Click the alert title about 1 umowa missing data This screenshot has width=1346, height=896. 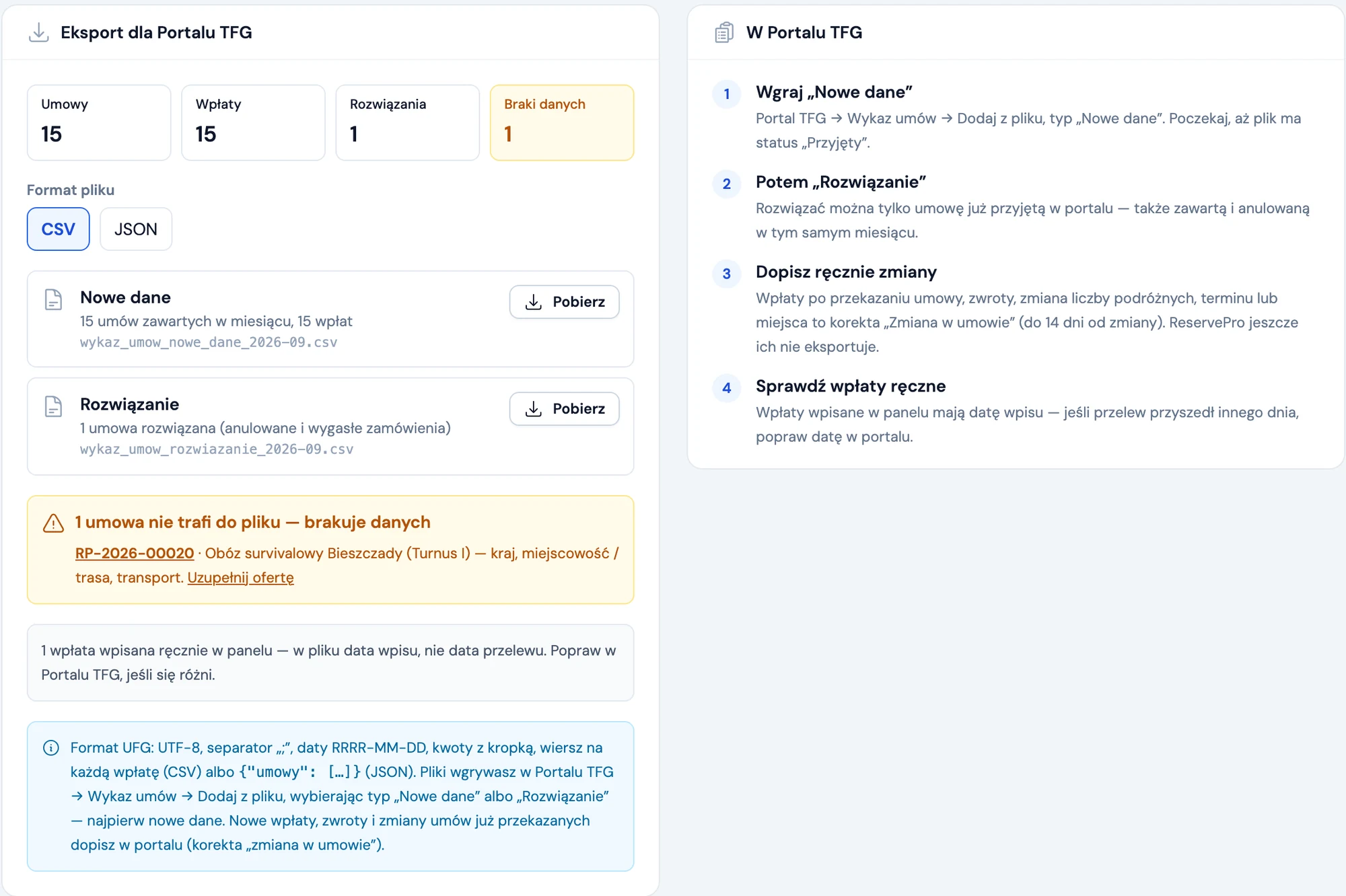click(252, 522)
